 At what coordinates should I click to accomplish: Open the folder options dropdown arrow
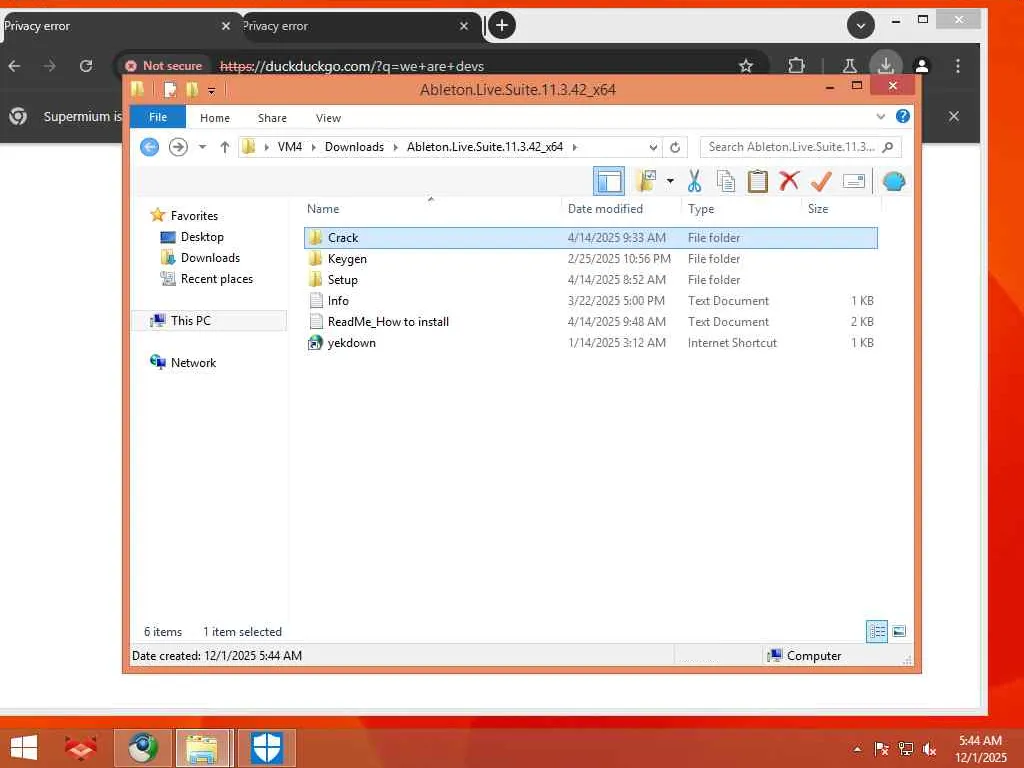click(x=670, y=181)
